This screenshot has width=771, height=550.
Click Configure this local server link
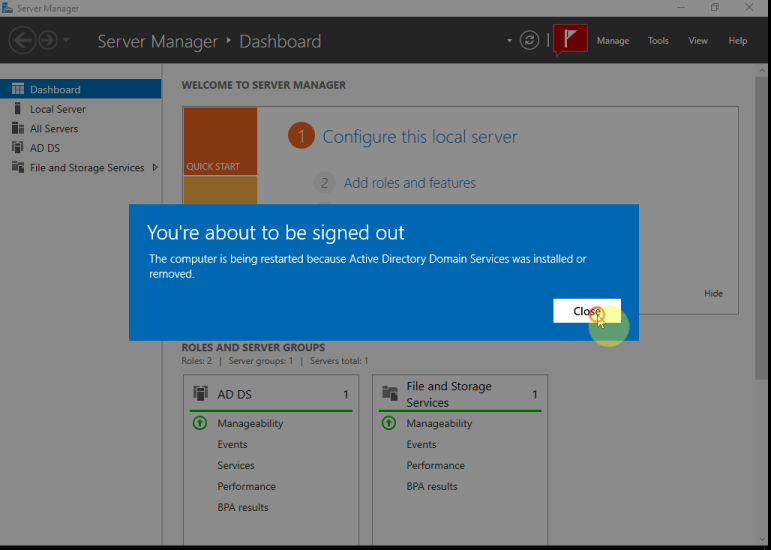click(x=419, y=137)
